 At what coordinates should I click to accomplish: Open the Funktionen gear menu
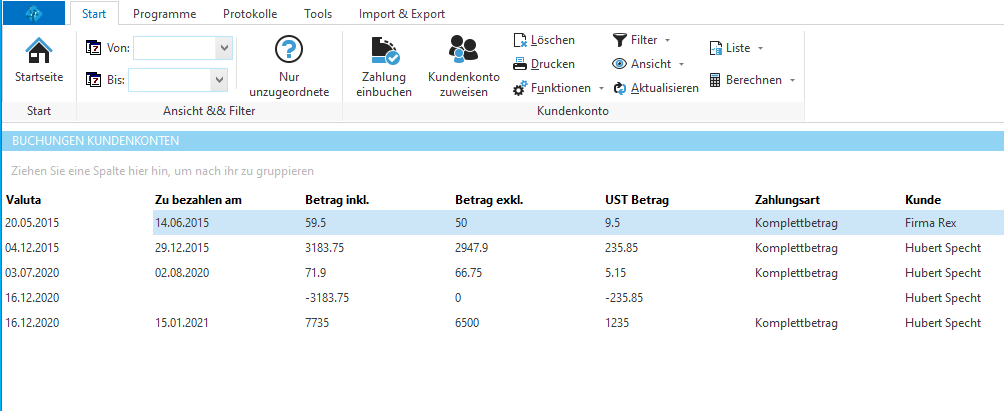point(520,88)
